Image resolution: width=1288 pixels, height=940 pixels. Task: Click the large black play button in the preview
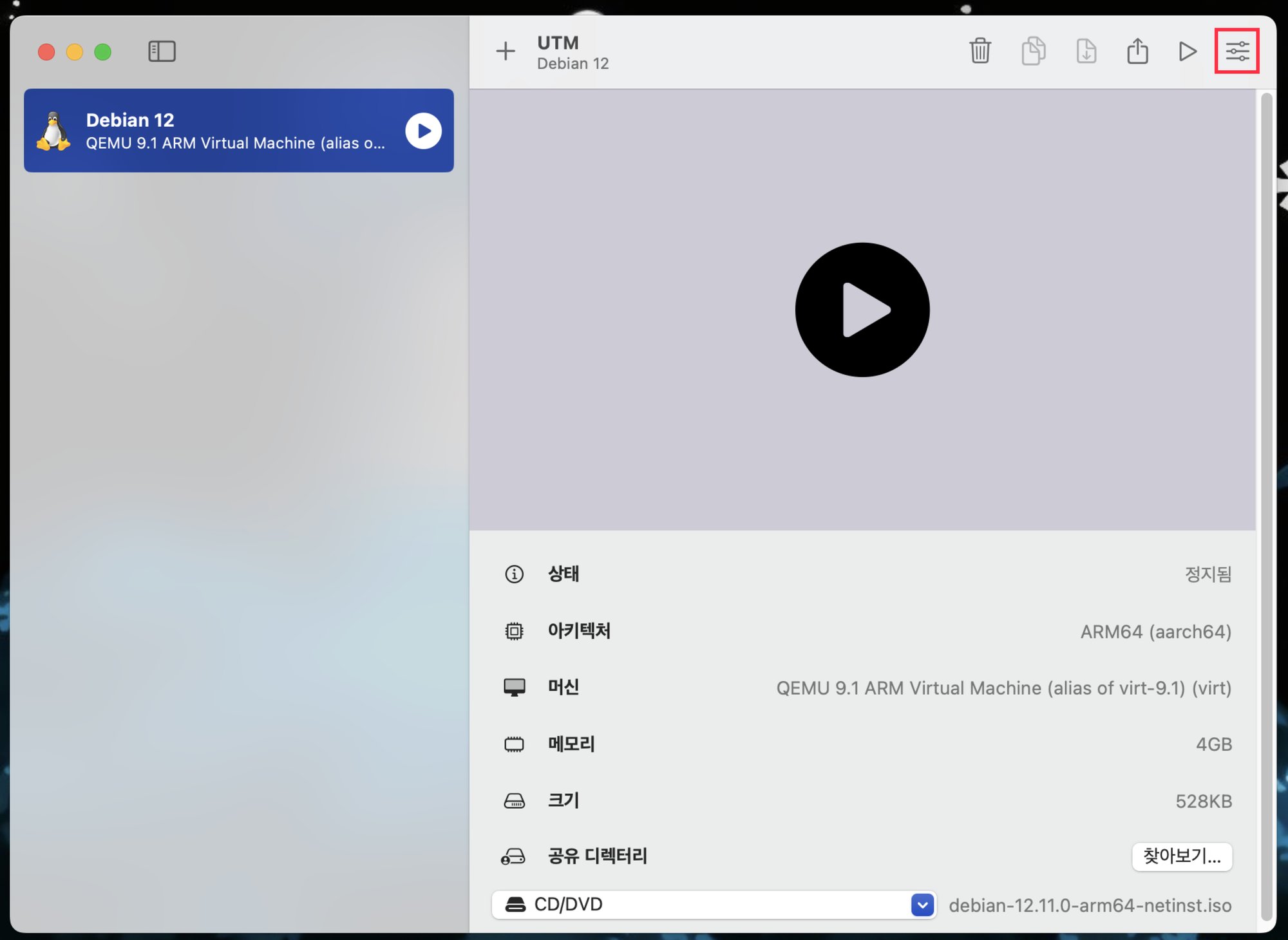(862, 310)
